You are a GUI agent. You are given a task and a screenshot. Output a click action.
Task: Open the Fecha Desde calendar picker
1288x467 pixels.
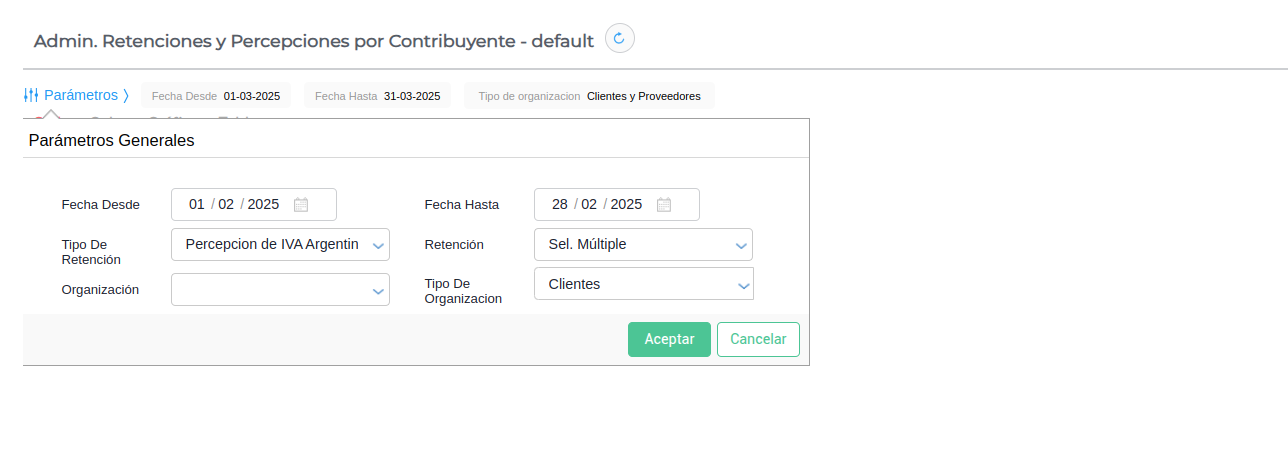(x=301, y=205)
